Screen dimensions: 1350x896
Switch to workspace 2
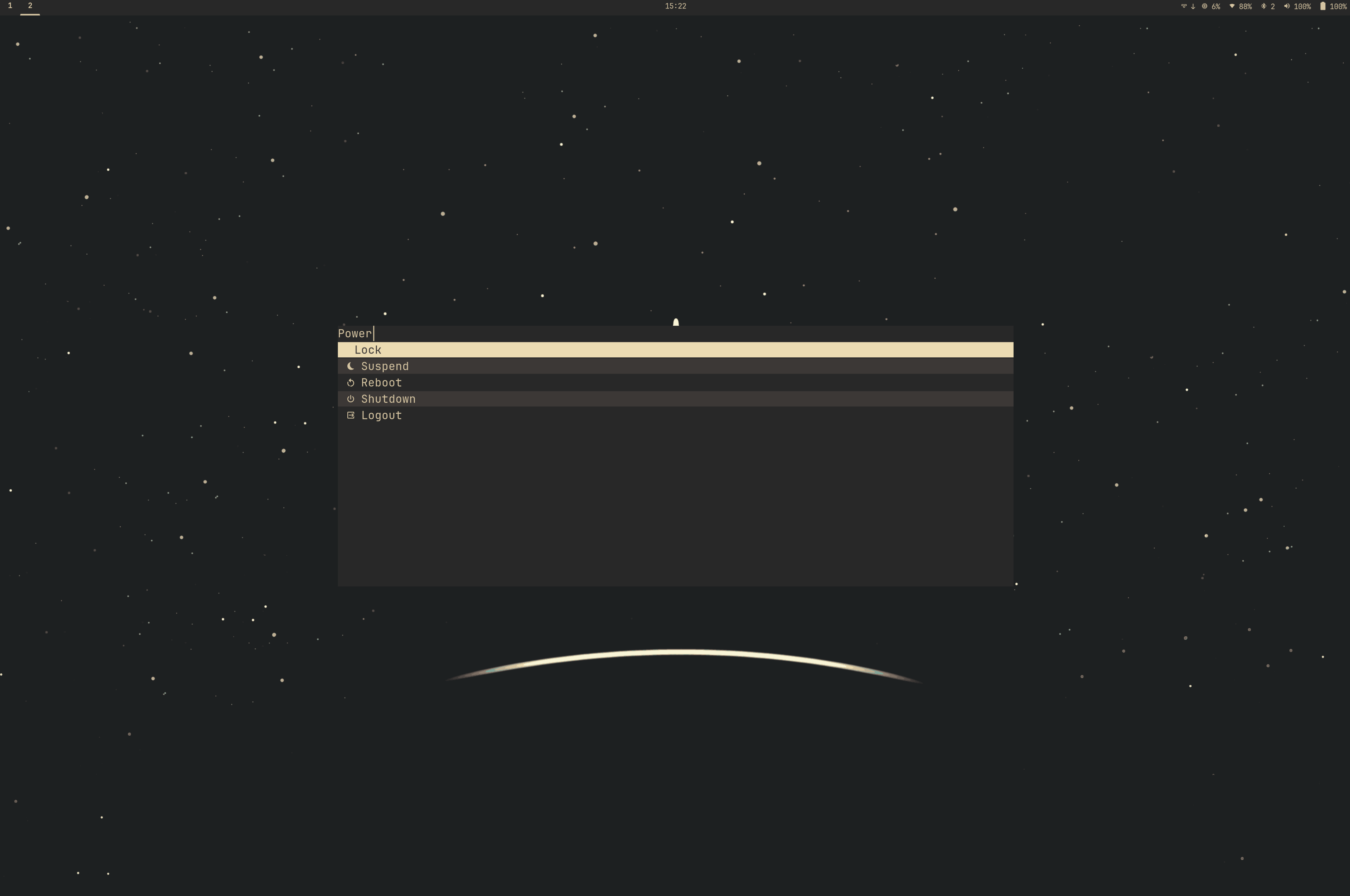coord(30,6)
